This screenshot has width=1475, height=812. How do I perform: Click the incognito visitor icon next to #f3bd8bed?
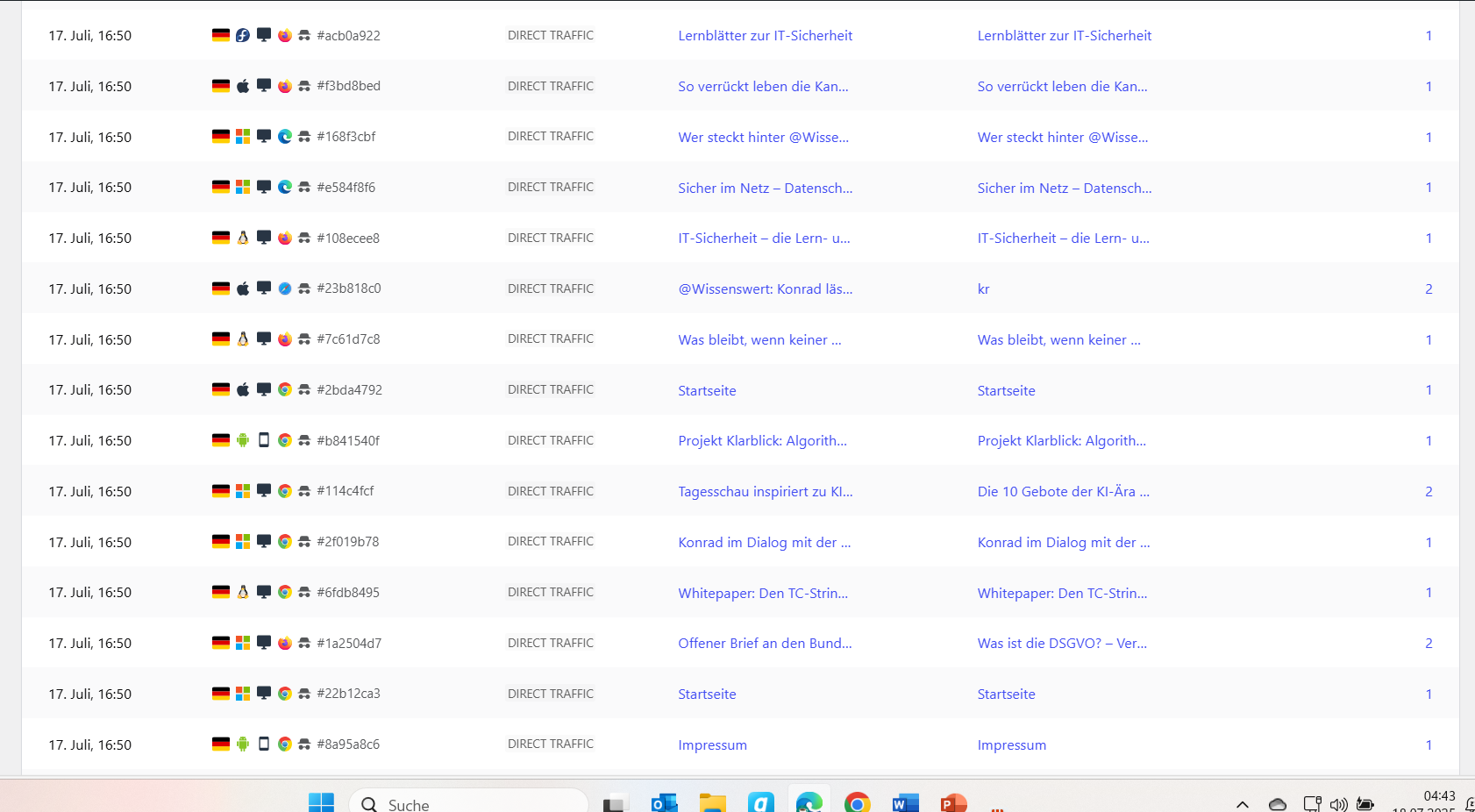pyautogui.click(x=304, y=86)
